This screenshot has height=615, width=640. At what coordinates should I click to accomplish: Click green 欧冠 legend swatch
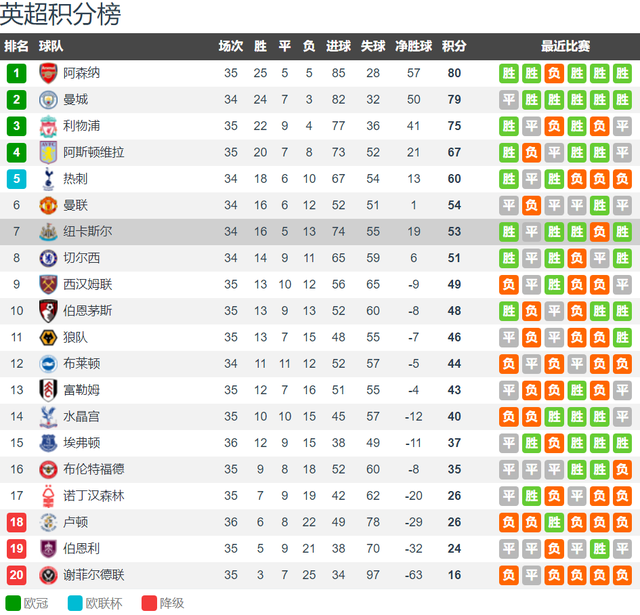13,603
